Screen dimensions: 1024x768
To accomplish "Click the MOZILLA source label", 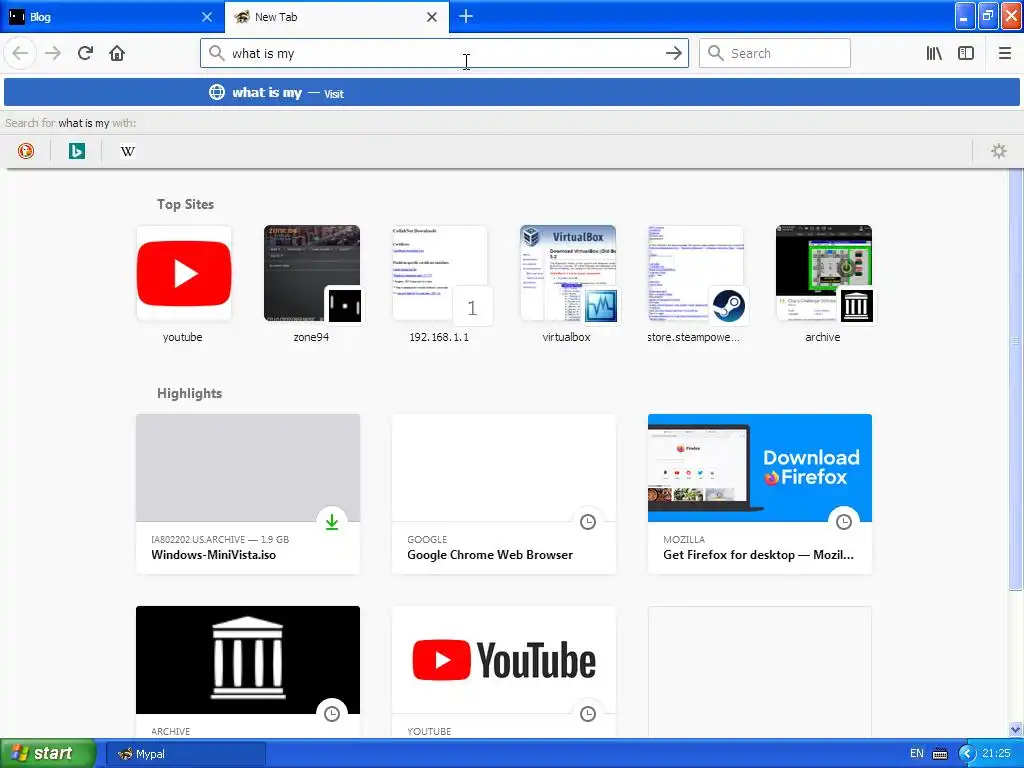I will pyautogui.click(x=684, y=539).
